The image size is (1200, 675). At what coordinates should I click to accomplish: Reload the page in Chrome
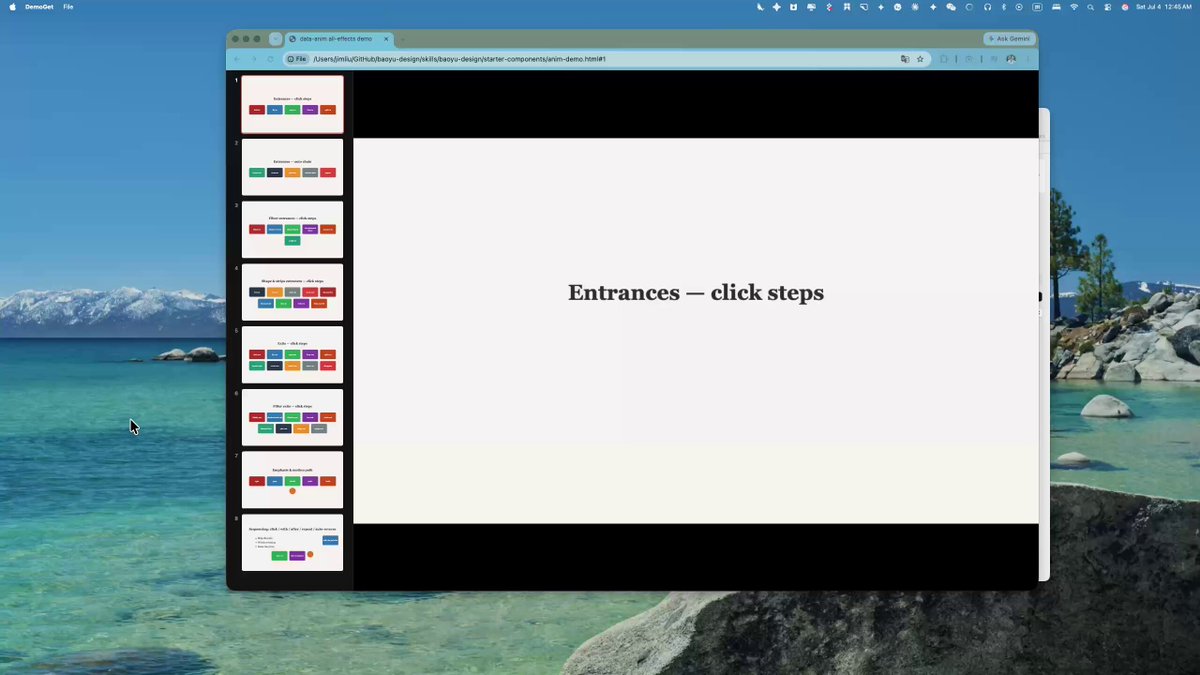pos(270,59)
